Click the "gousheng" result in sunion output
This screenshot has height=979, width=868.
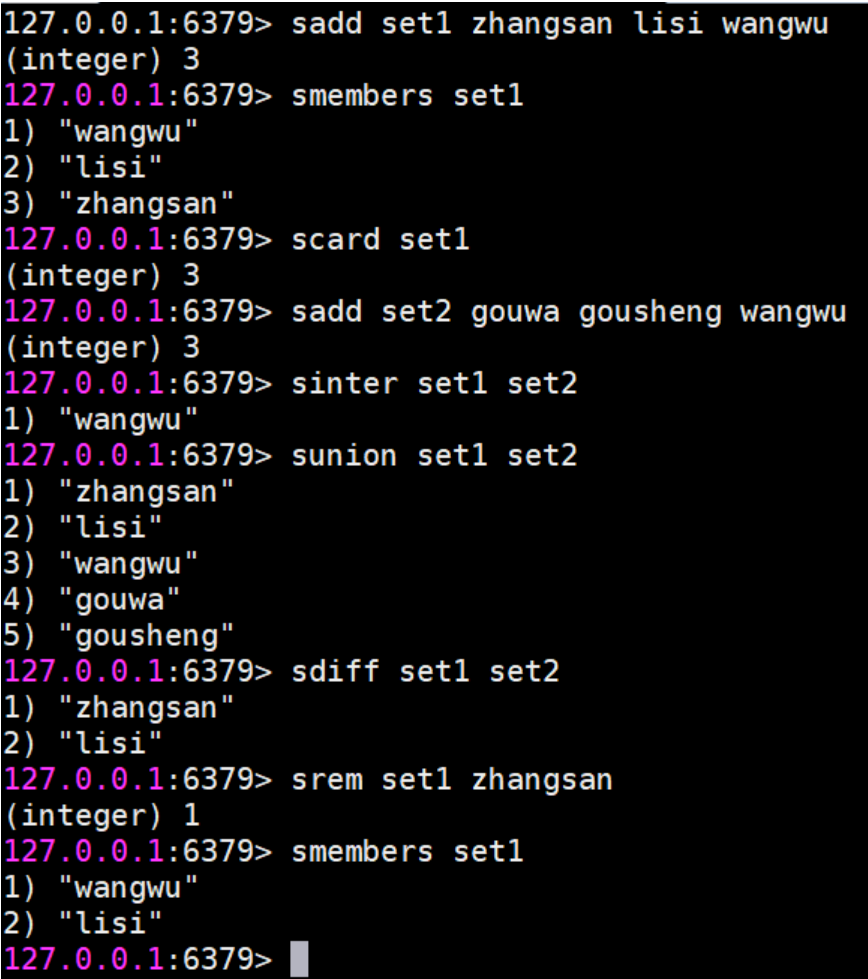pos(119,637)
